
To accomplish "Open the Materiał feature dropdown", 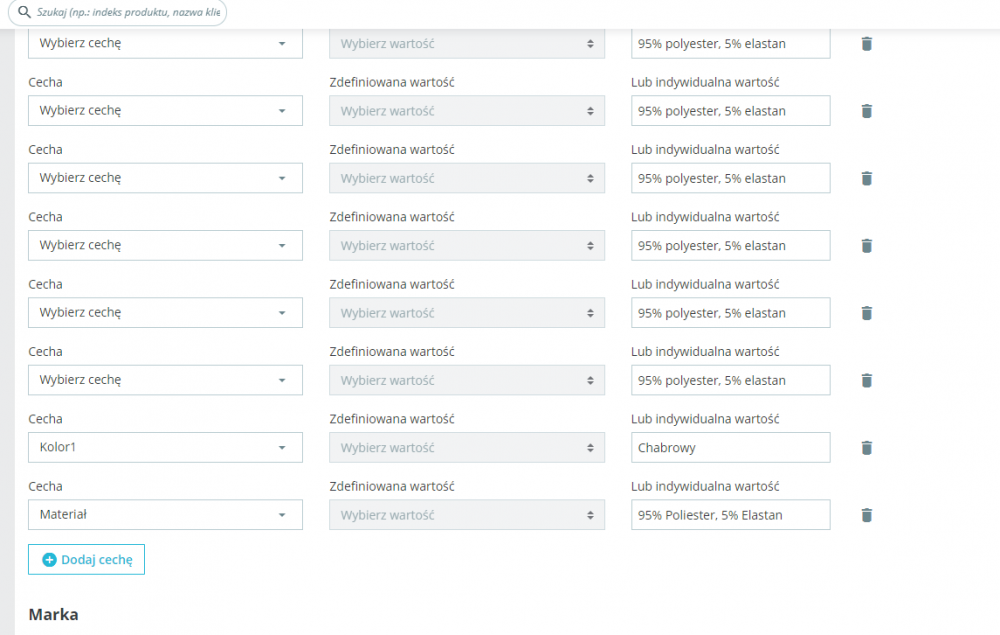I will (x=165, y=515).
